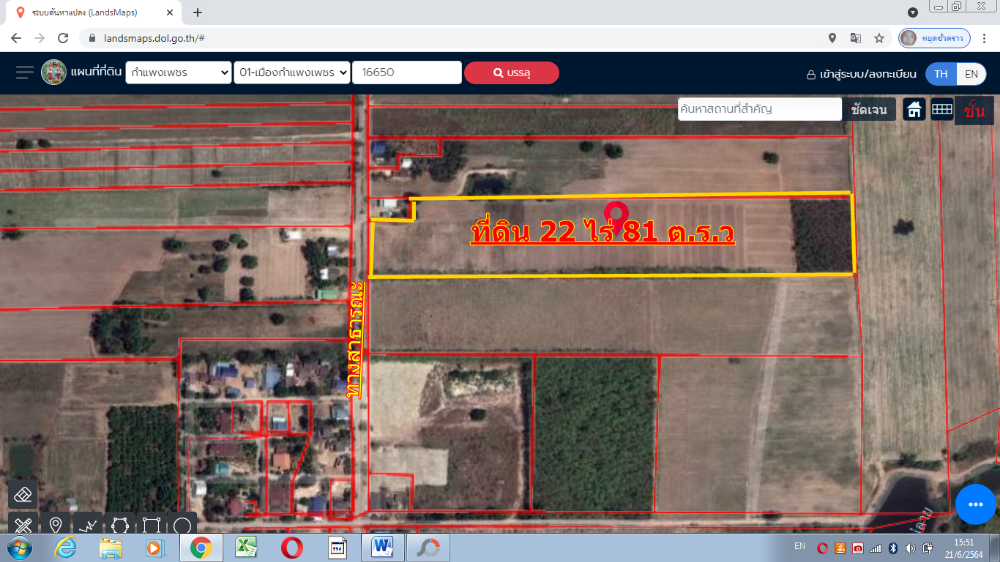The width and height of the screenshot is (1000, 562).
Task: Open the blue chat bubble with three dots
Action: click(975, 505)
